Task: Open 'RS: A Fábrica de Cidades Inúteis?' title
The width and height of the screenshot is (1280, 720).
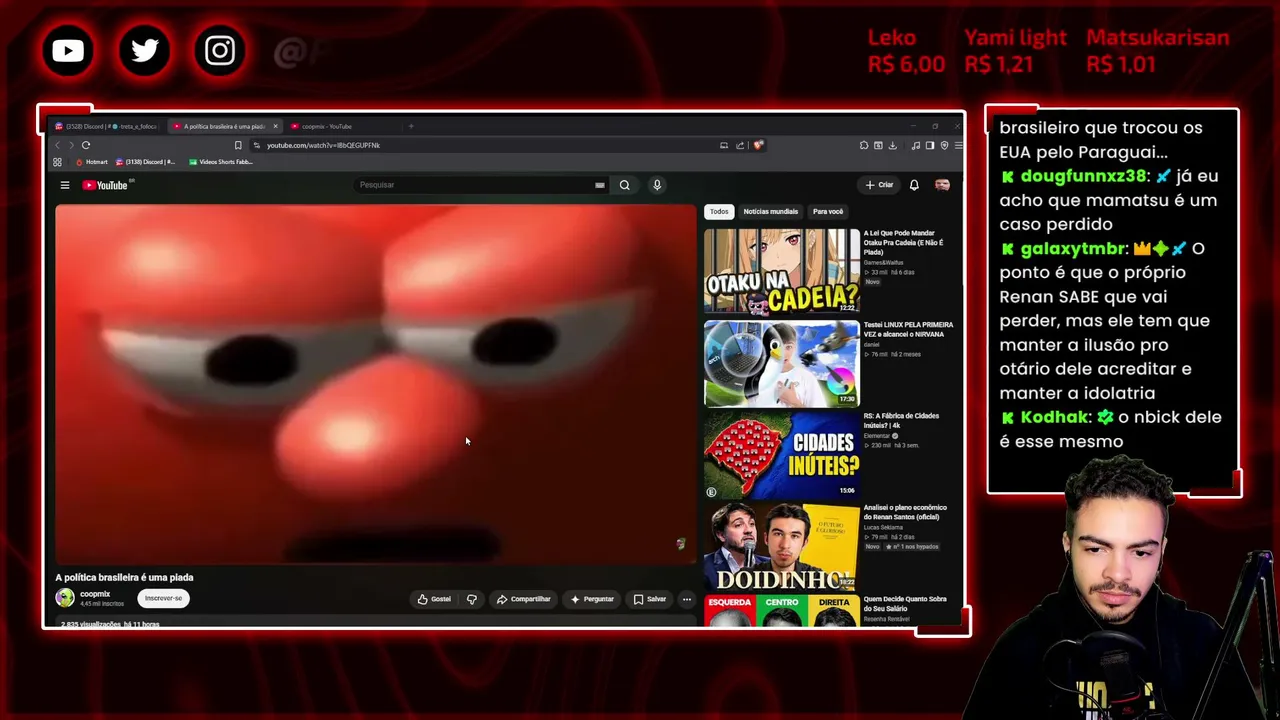Action: [x=901, y=421]
